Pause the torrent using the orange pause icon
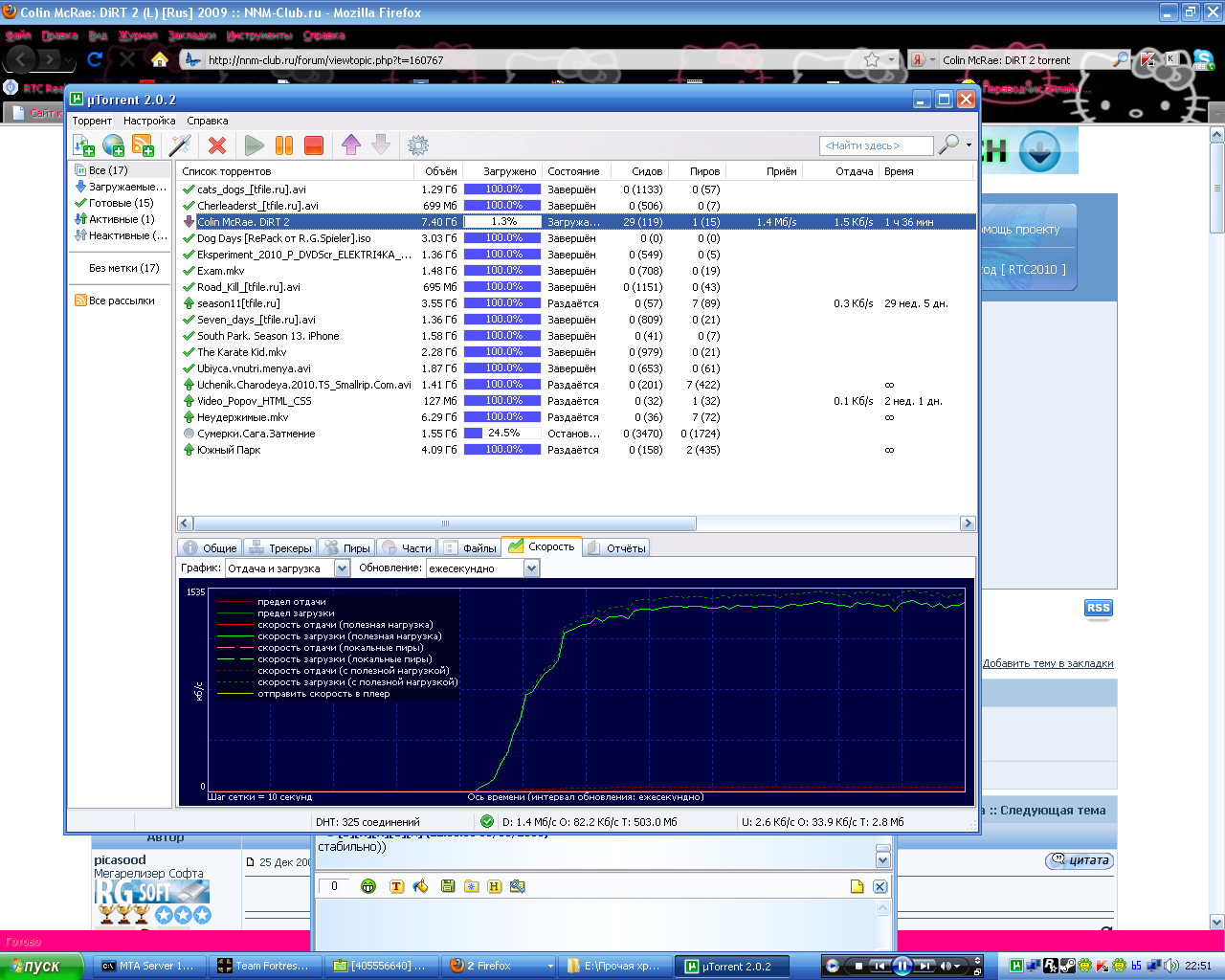Image resolution: width=1225 pixels, height=980 pixels. [284, 145]
